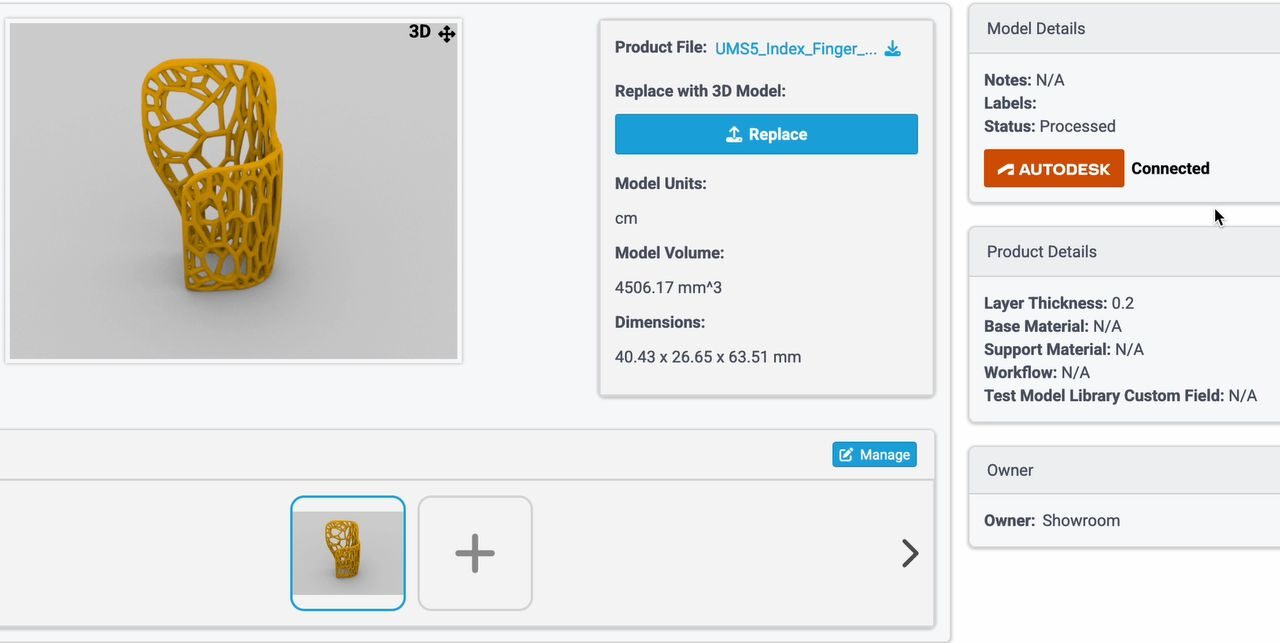Click the 3D move arrows icon
The image size is (1280, 643).
click(447, 34)
